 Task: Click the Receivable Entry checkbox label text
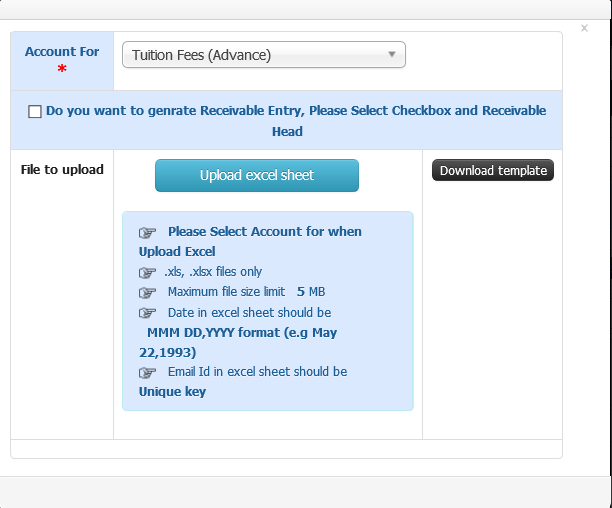pyautogui.click(x=296, y=121)
